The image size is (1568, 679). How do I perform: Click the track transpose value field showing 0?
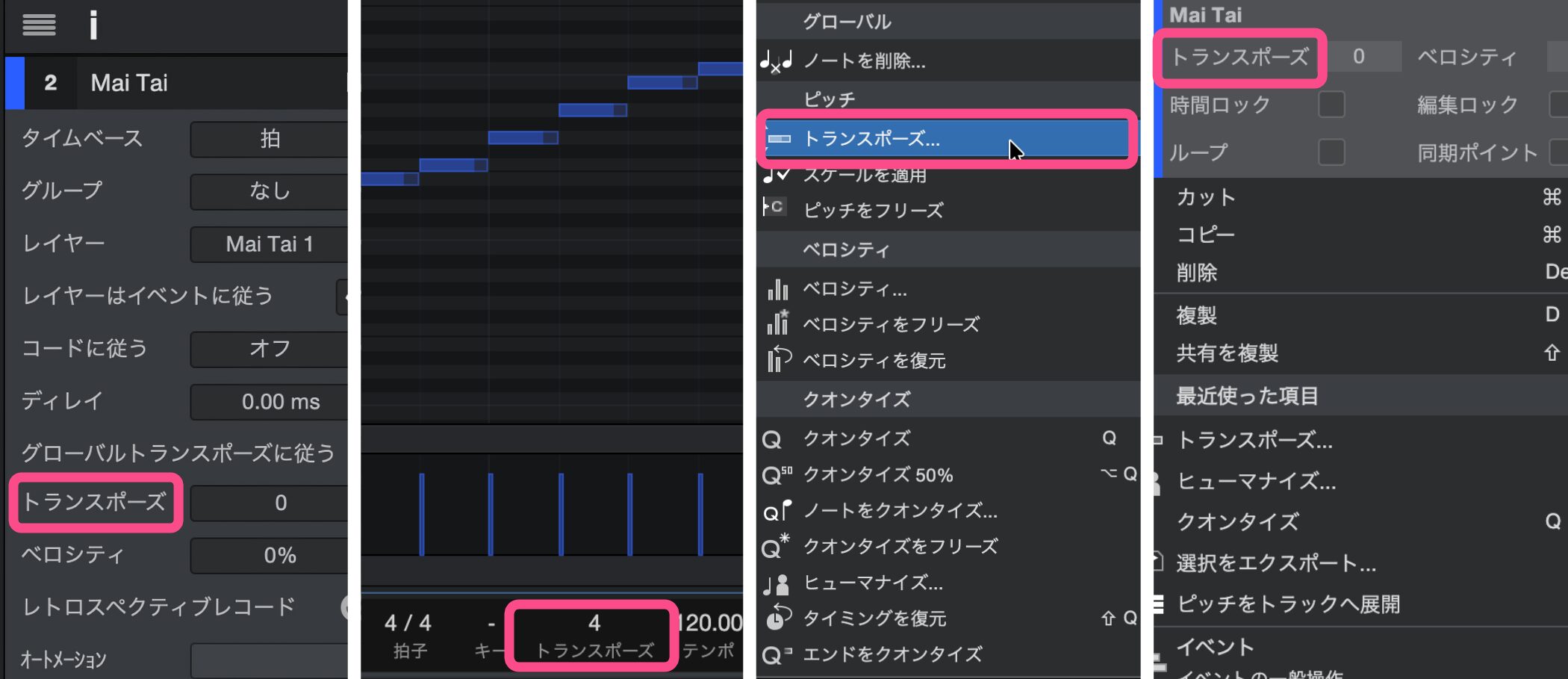[280, 503]
